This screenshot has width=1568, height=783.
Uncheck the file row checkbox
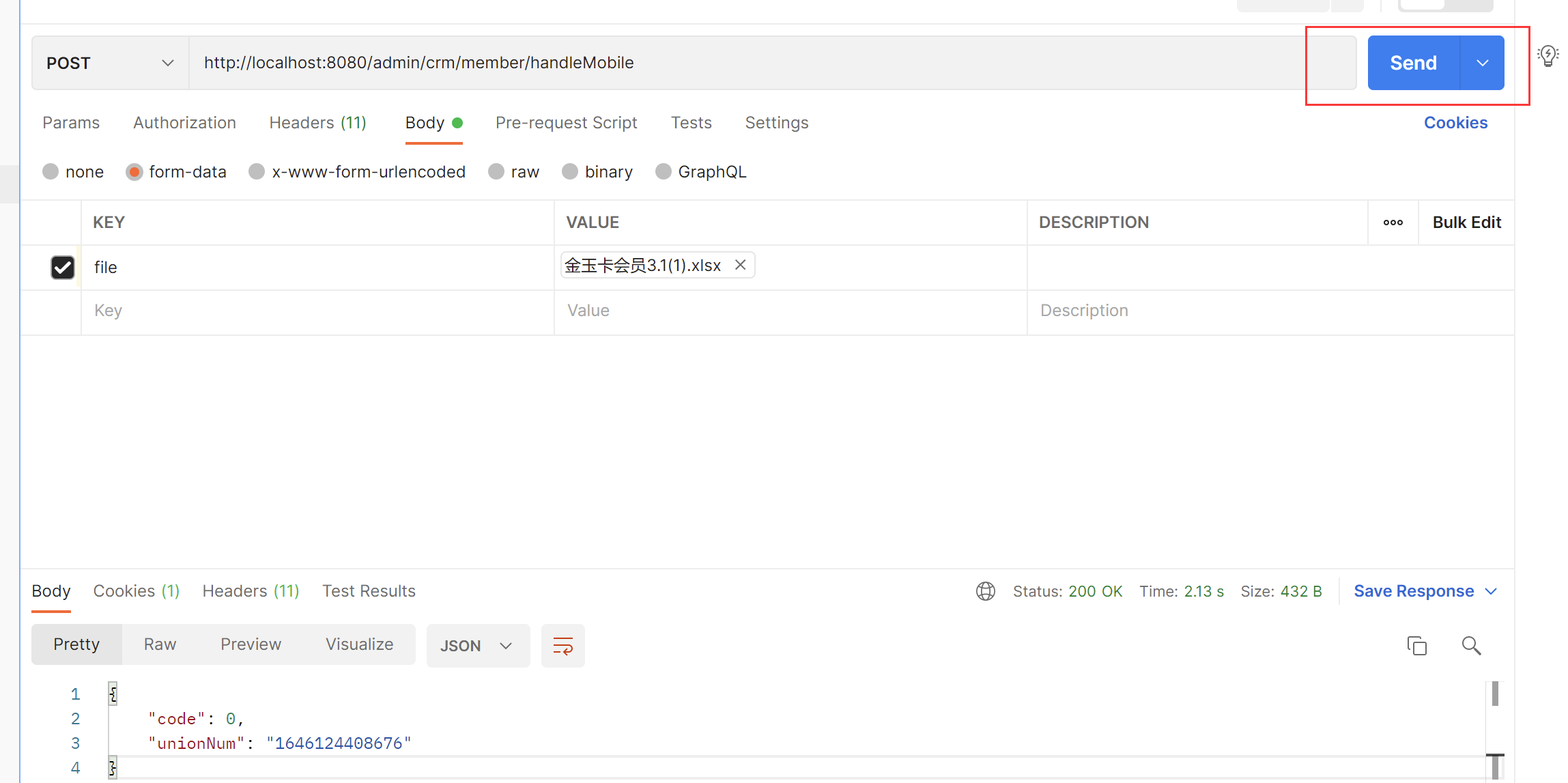[x=63, y=267]
